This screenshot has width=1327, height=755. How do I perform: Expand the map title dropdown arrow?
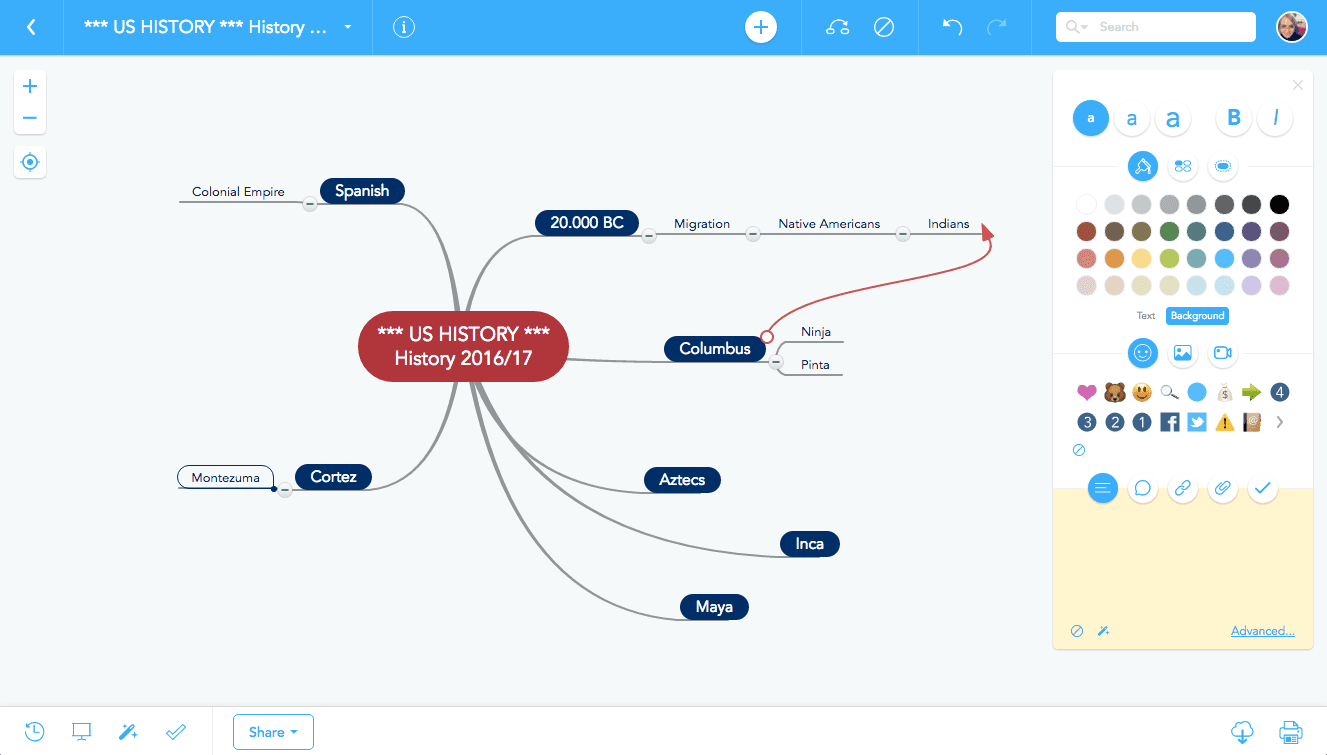point(348,27)
